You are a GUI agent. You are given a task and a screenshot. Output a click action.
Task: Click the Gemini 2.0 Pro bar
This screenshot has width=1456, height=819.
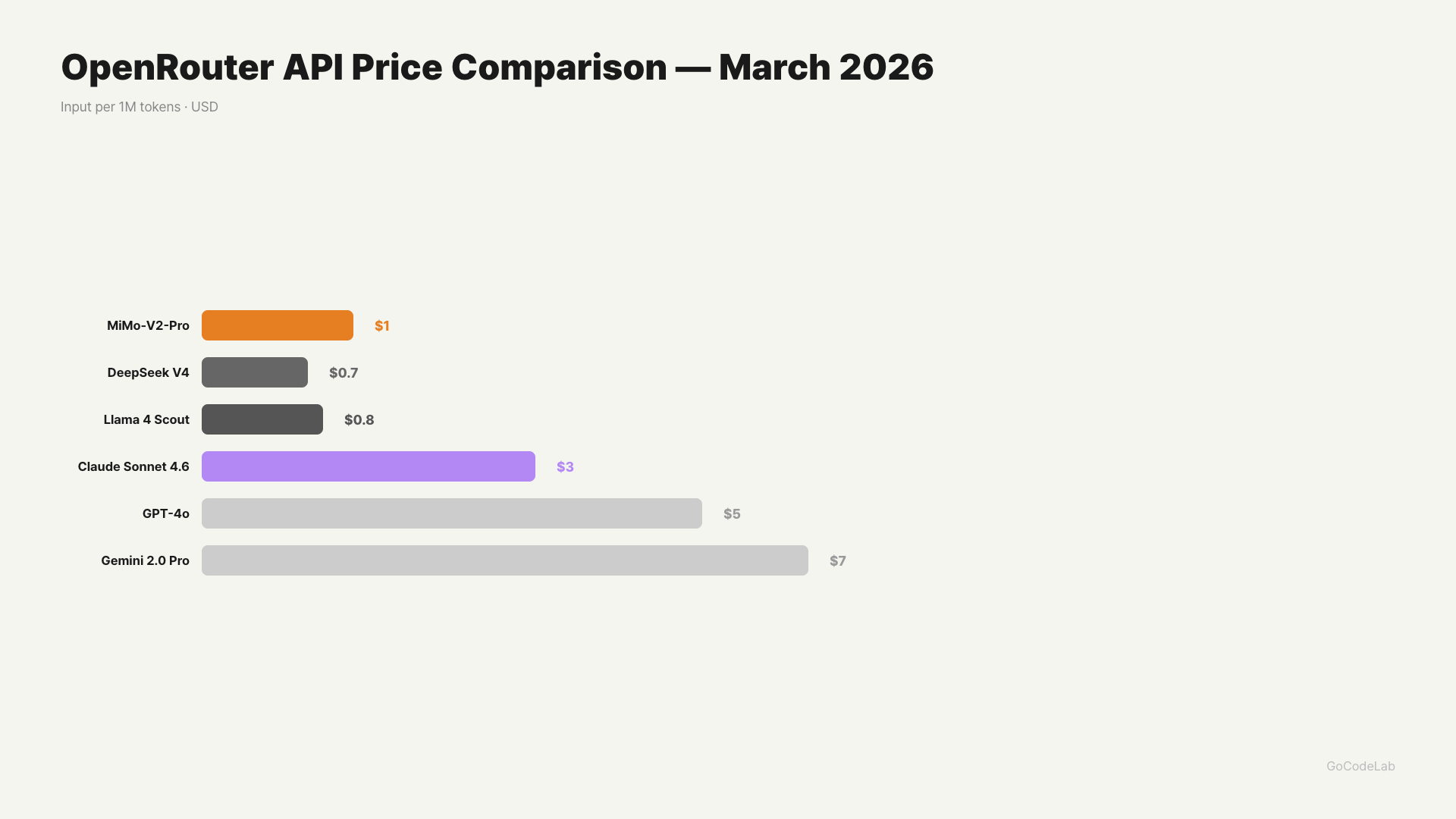pyautogui.click(x=504, y=560)
